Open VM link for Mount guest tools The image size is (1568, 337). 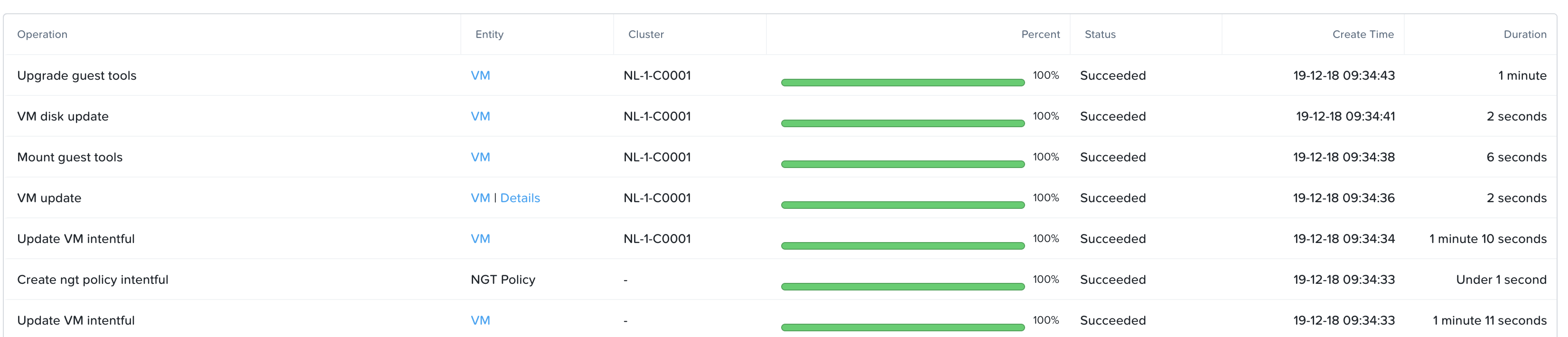tap(480, 157)
